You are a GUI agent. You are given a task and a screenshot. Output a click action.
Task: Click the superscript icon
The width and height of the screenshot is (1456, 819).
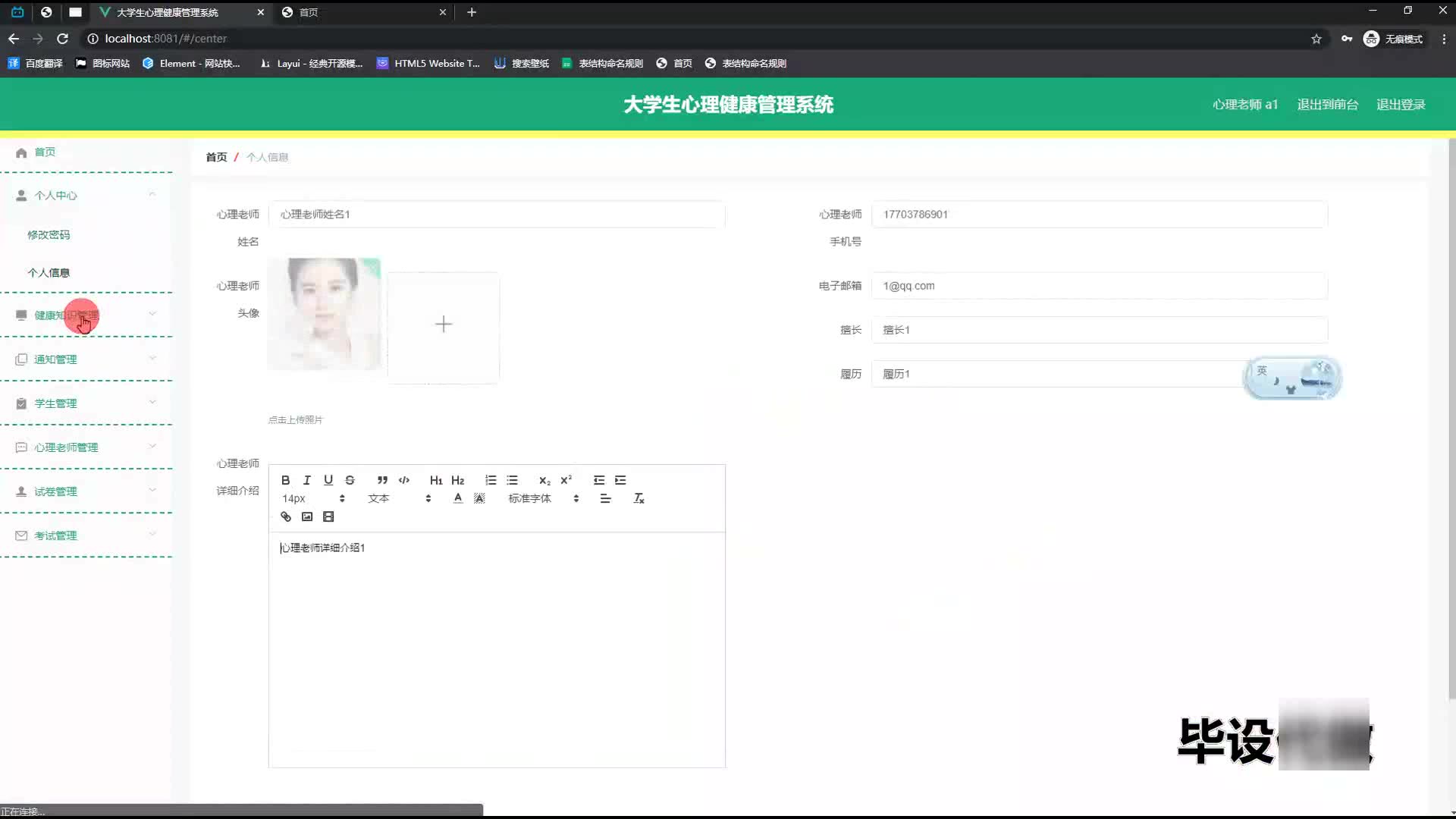click(x=566, y=480)
